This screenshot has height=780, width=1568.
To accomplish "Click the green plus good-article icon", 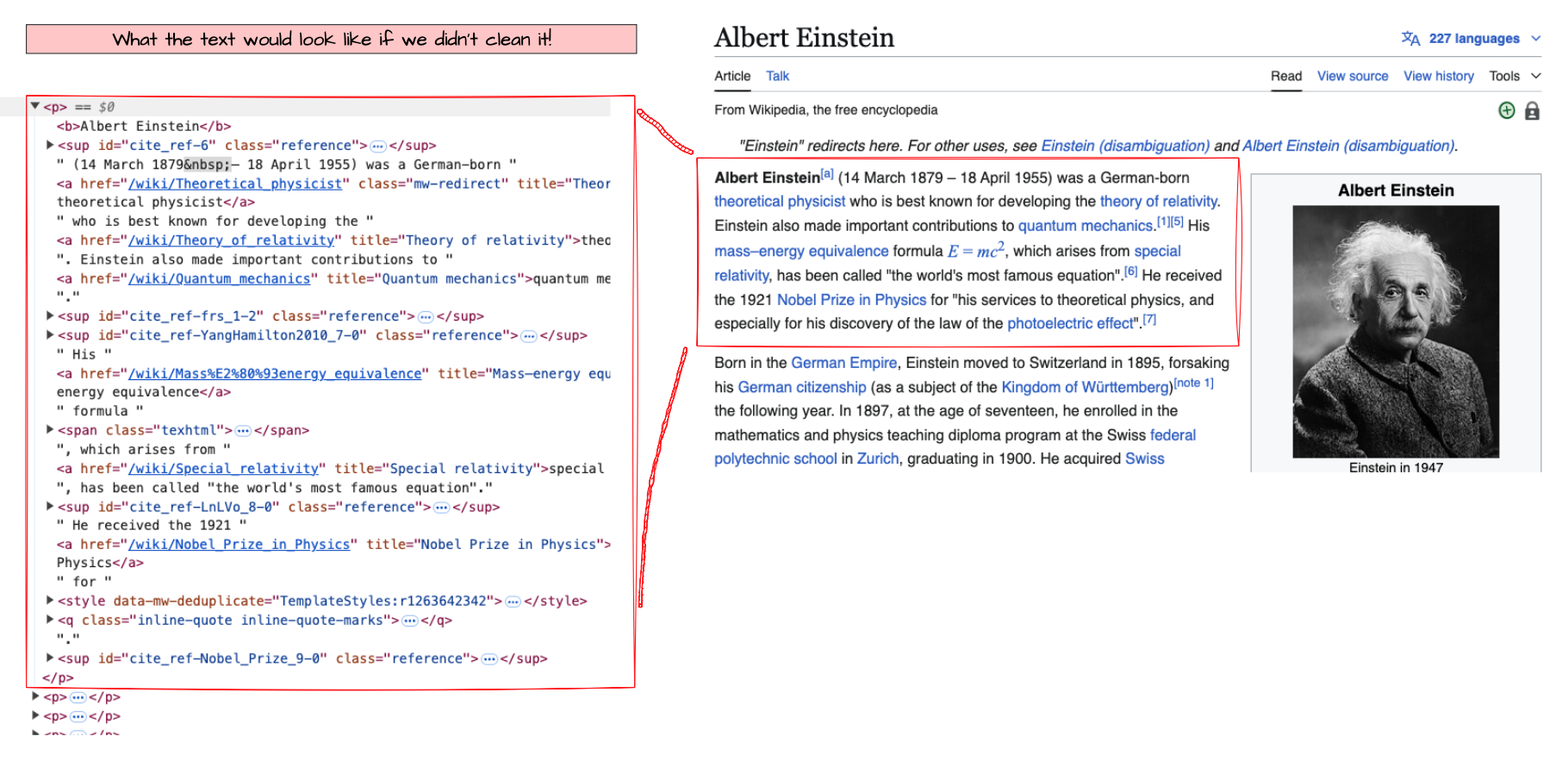I will point(1506,110).
